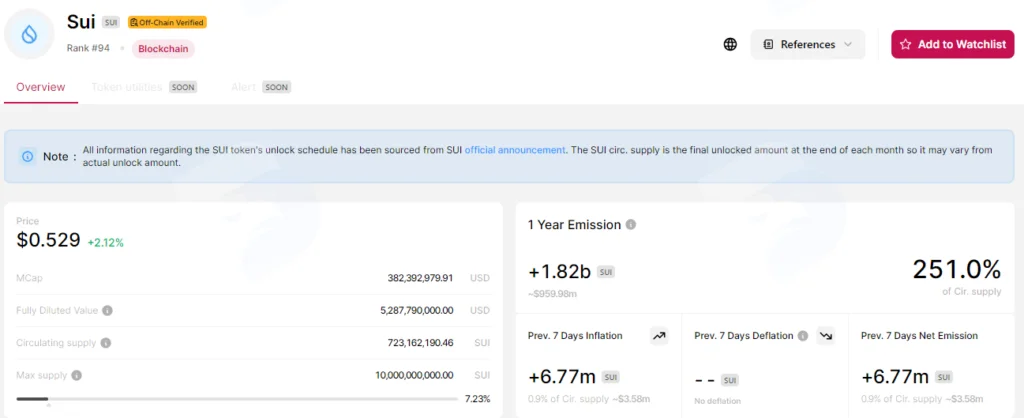Screen dimensions: 1024x418
Task: Select the Overview tab
Action: click(x=40, y=87)
